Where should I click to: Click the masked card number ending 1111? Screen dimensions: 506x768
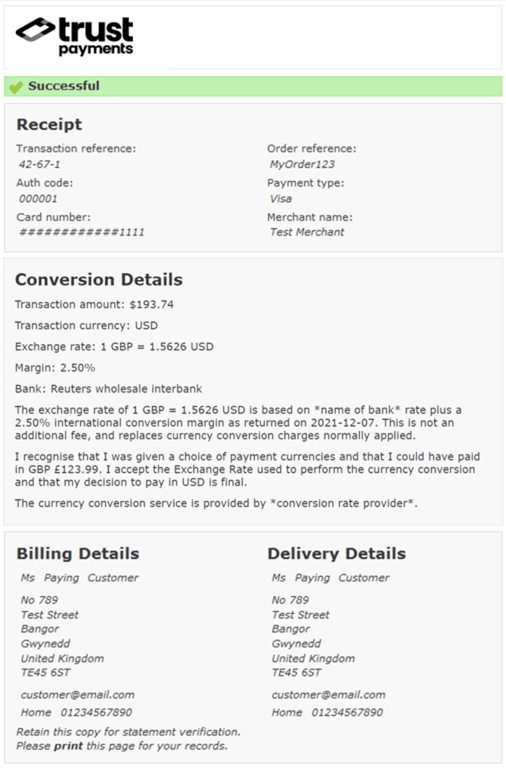(x=82, y=232)
